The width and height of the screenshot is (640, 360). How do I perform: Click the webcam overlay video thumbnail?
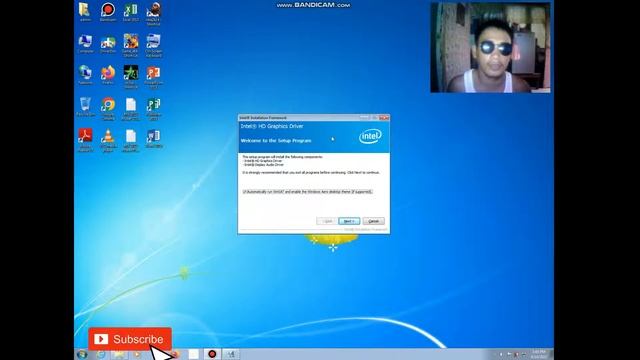(490, 48)
